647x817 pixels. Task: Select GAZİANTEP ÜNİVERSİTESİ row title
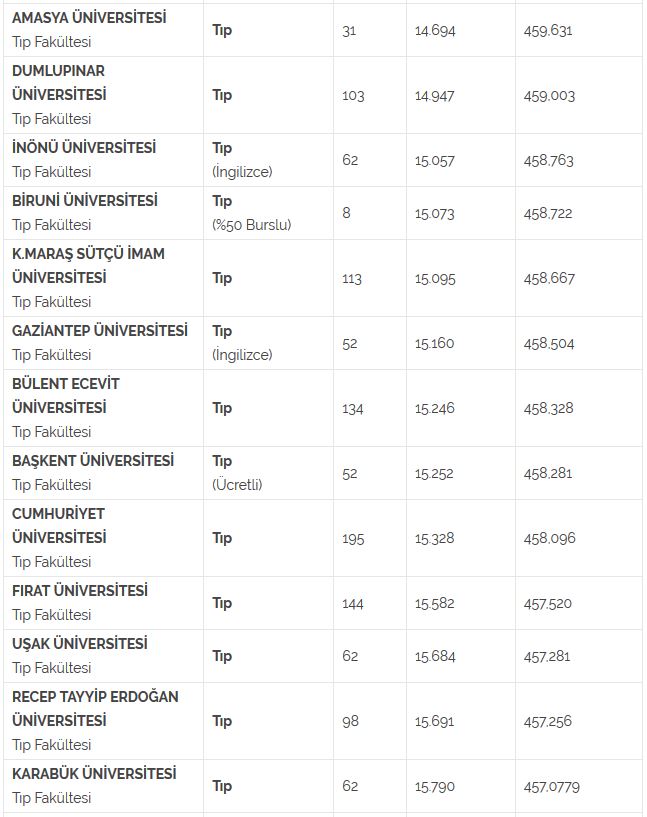click(99, 330)
